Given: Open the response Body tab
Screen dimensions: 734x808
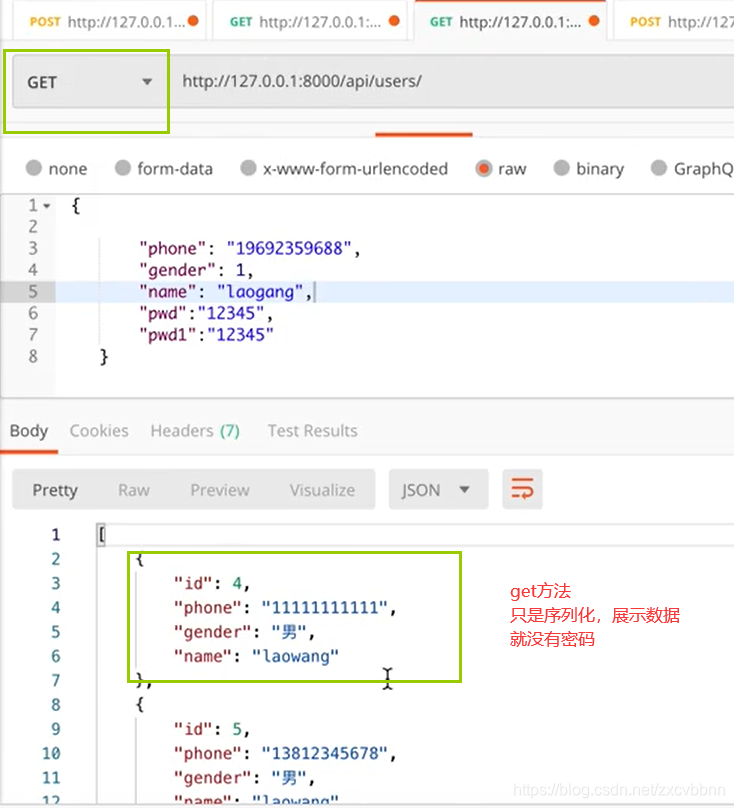Looking at the screenshot, I should [29, 431].
